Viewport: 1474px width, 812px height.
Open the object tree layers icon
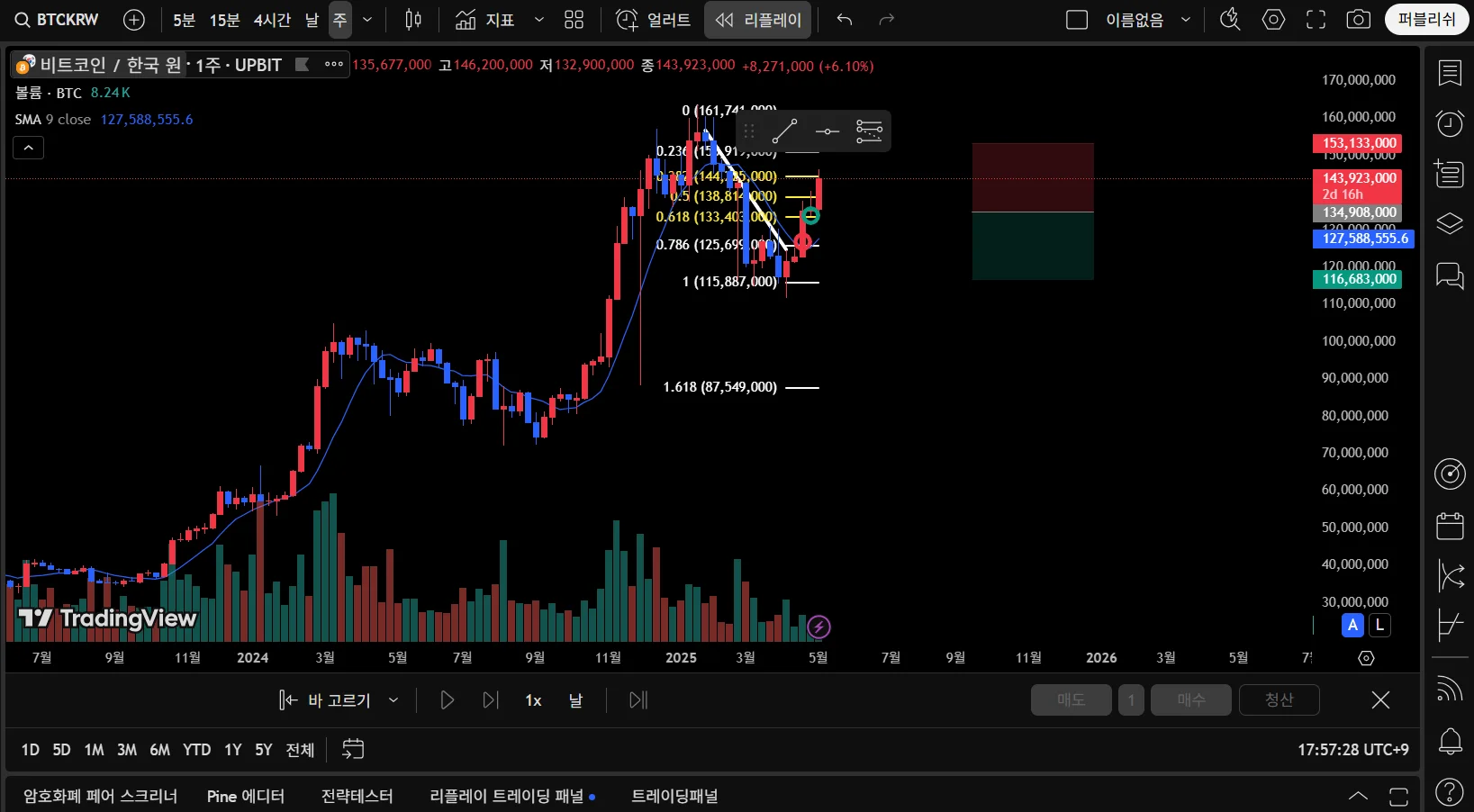click(x=1450, y=223)
